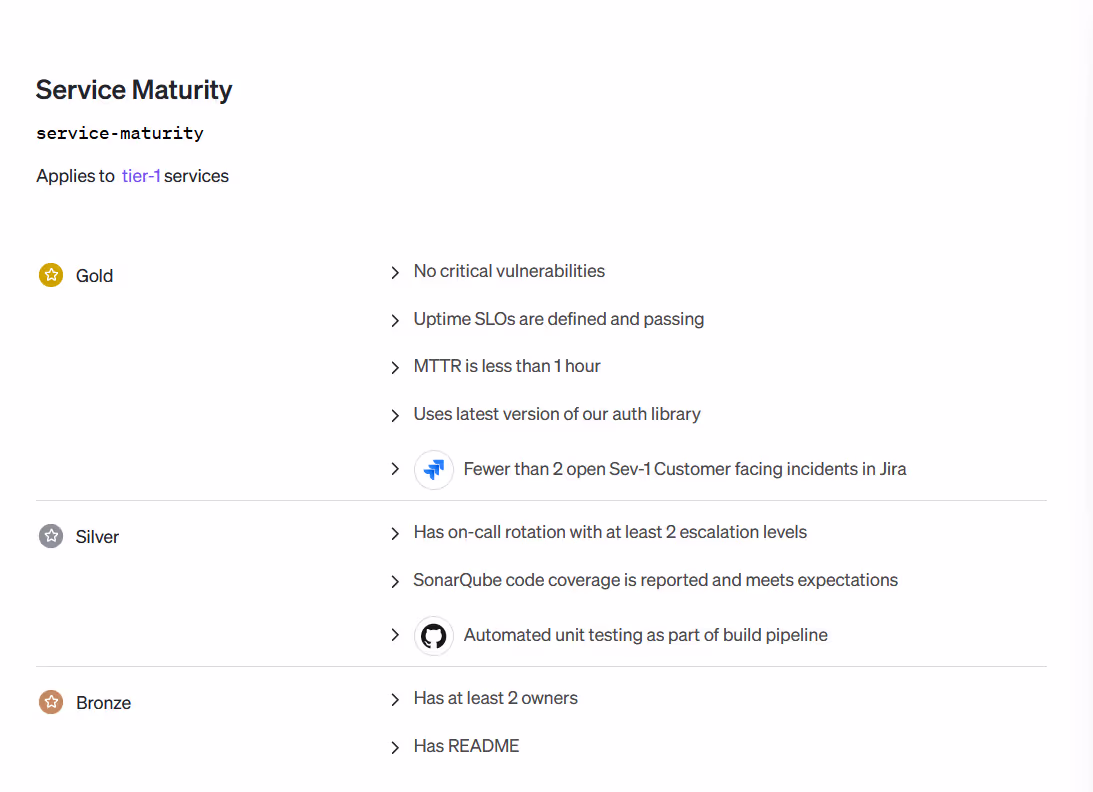The image size is (1093, 792).
Task: Click the Silver star level icon
Action: tap(51, 536)
